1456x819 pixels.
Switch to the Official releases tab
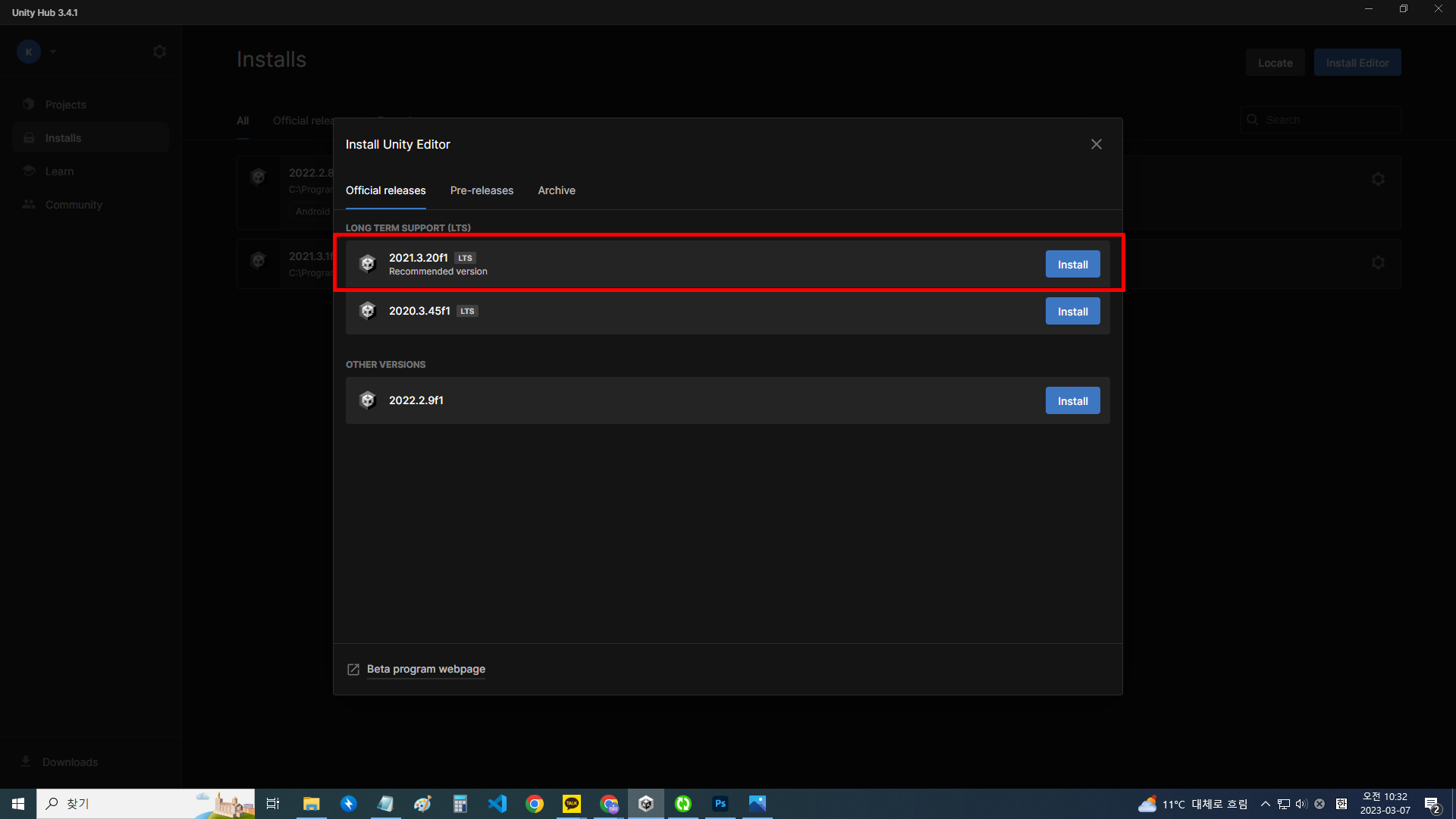pyautogui.click(x=385, y=190)
